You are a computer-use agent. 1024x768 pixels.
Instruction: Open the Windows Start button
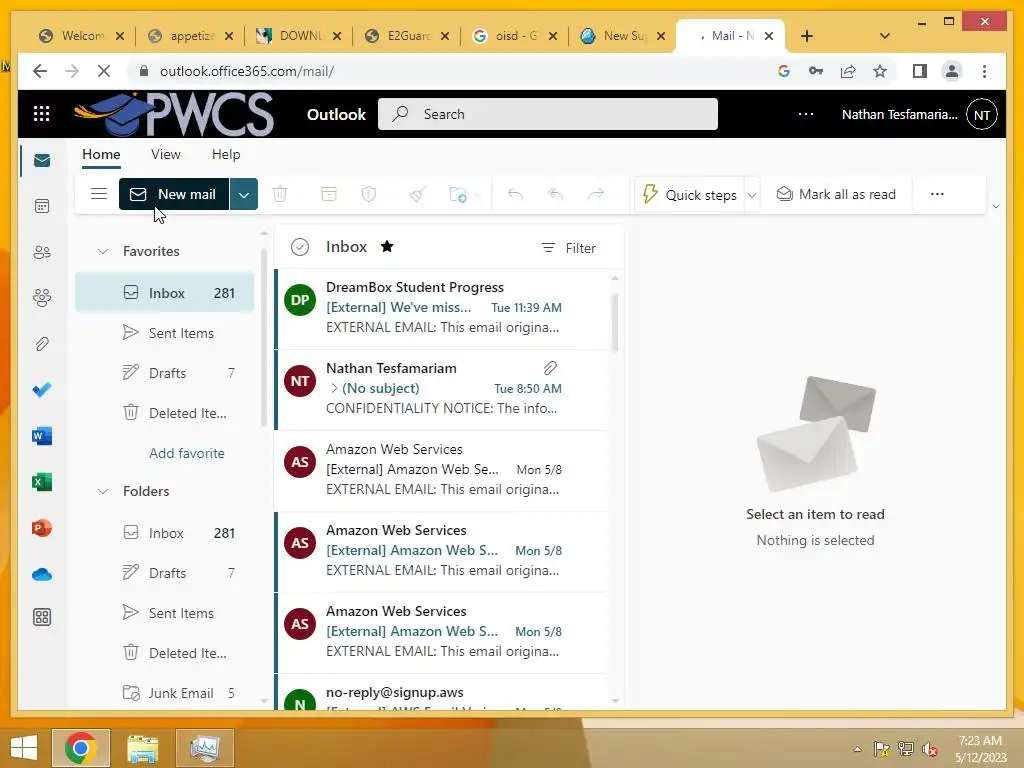pyautogui.click(x=24, y=748)
